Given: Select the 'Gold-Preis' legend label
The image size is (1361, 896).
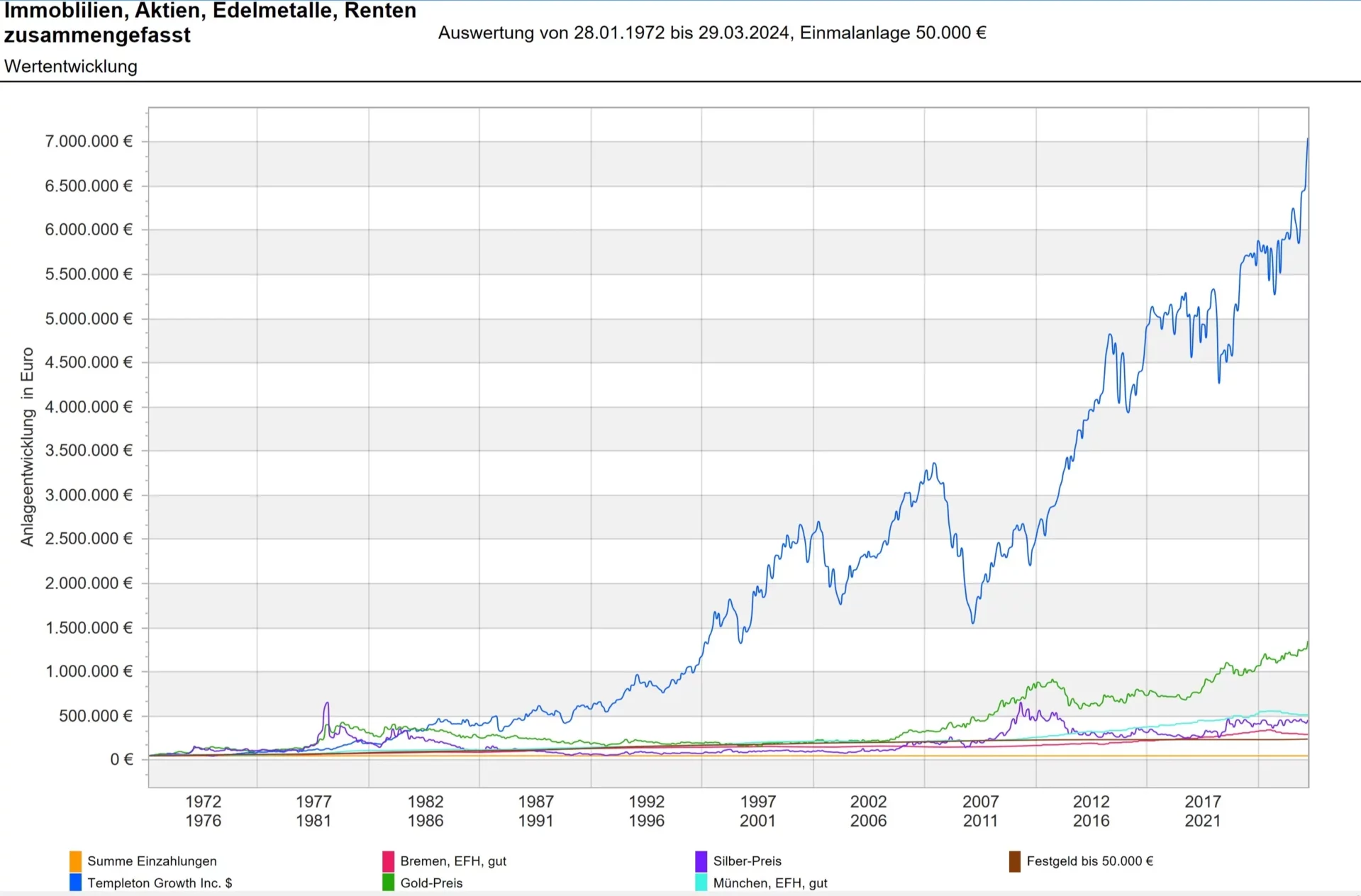Looking at the screenshot, I should click(431, 883).
